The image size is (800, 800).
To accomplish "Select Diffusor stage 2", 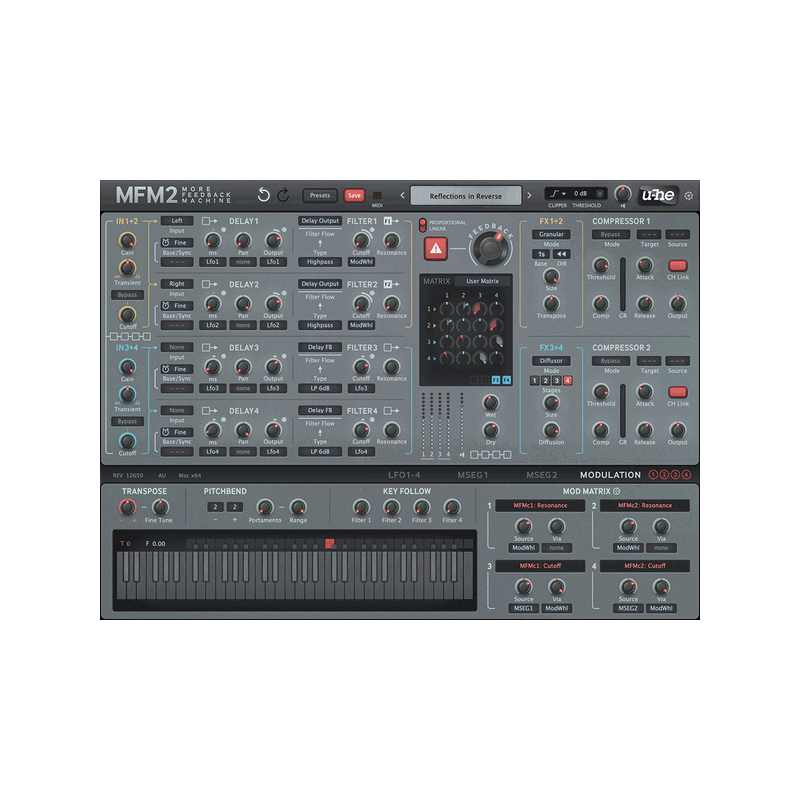I will [545, 381].
